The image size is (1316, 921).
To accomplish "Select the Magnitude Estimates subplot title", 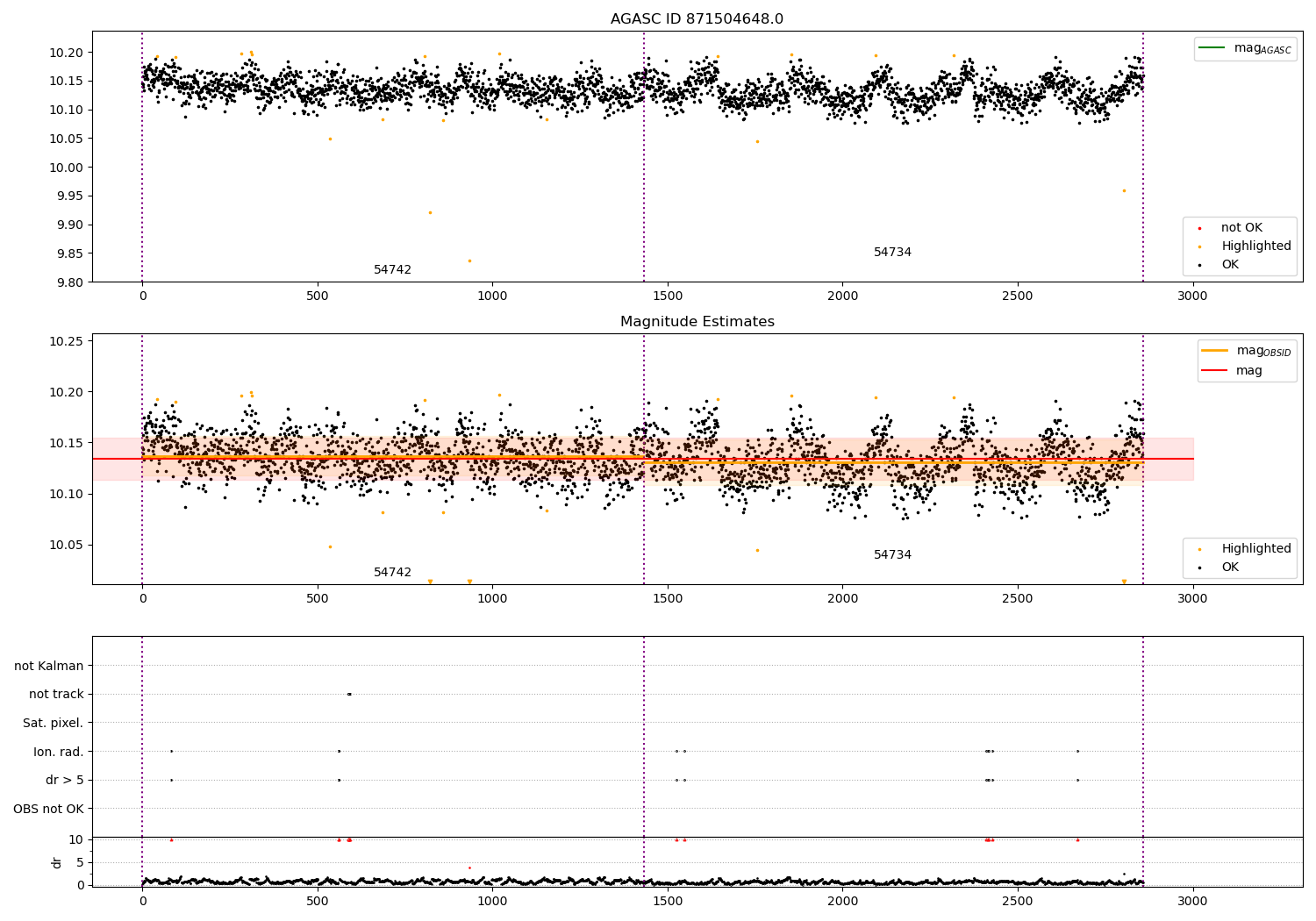I will pos(697,322).
